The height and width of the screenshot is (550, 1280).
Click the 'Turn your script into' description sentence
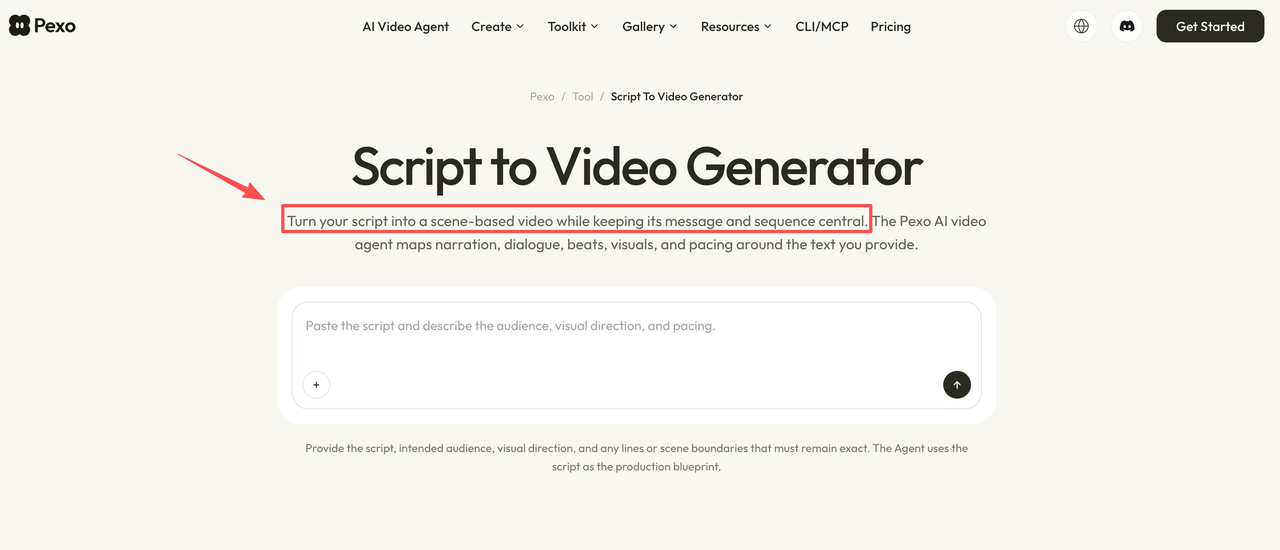pos(577,221)
